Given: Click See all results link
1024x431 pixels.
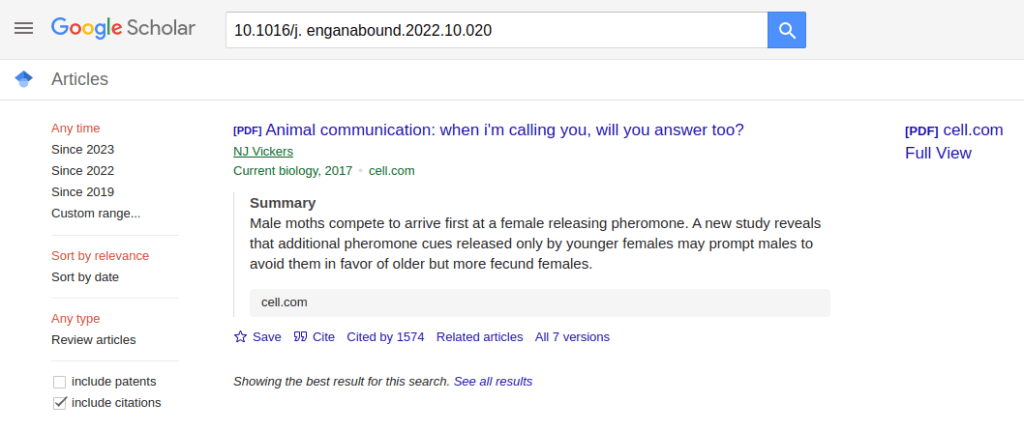Looking at the screenshot, I should click(492, 382).
